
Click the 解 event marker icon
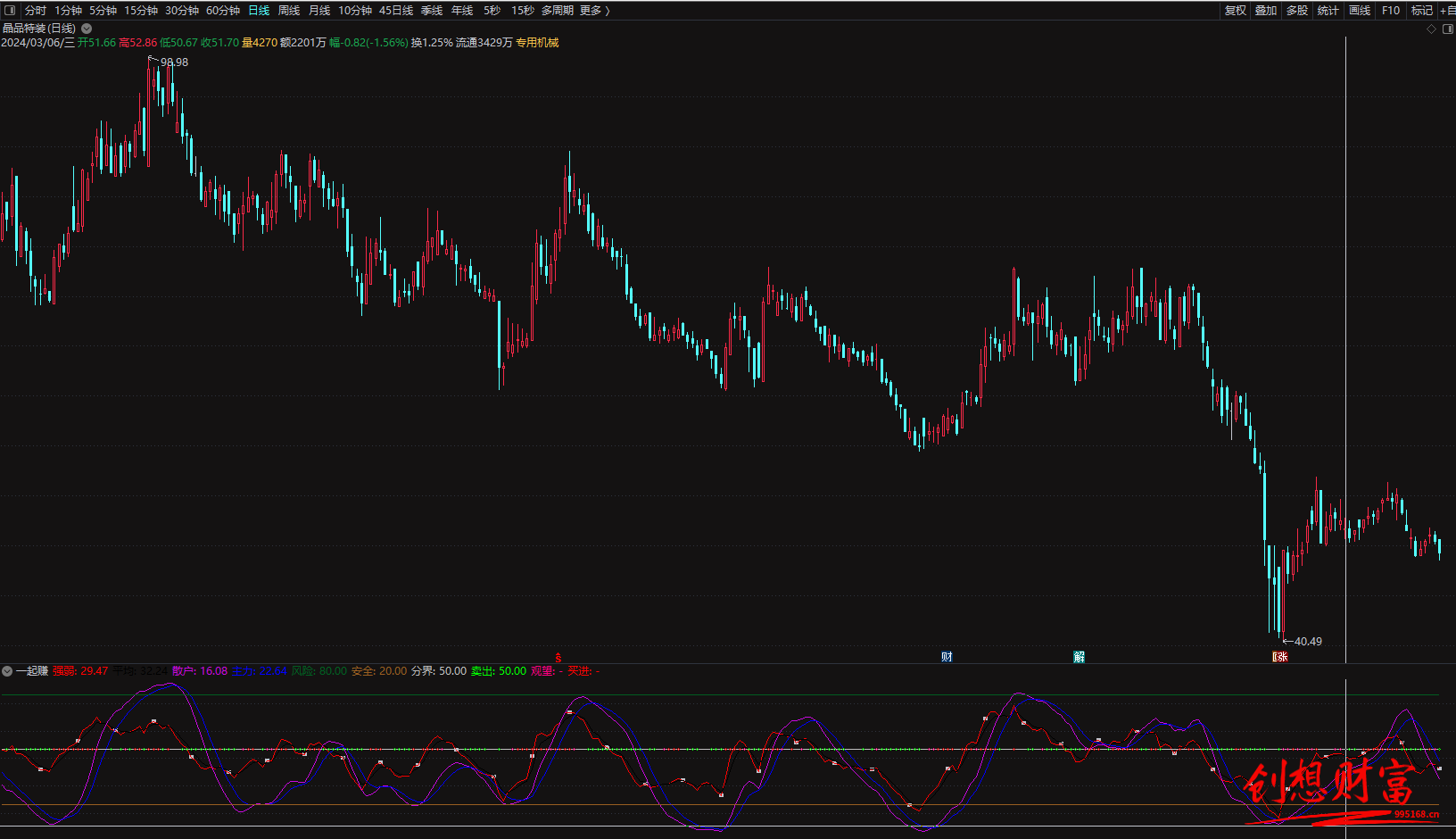1079,657
